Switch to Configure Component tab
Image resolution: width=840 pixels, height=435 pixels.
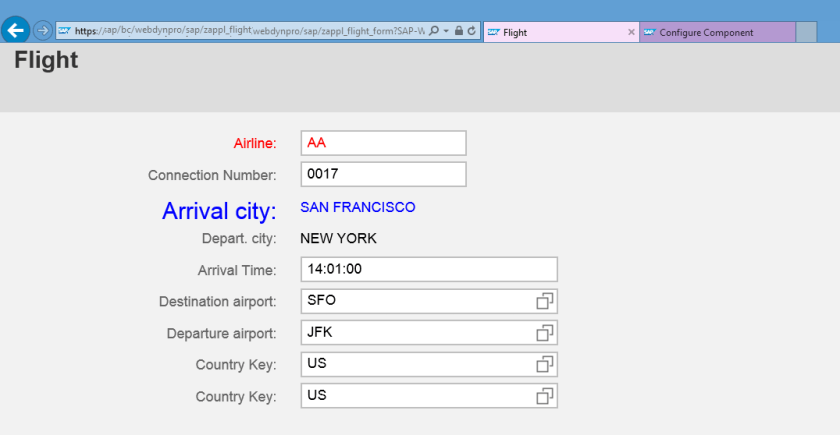click(x=717, y=32)
